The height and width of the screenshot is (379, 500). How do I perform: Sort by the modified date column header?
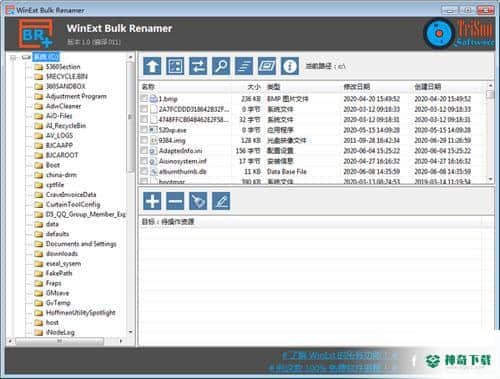(357, 87)
